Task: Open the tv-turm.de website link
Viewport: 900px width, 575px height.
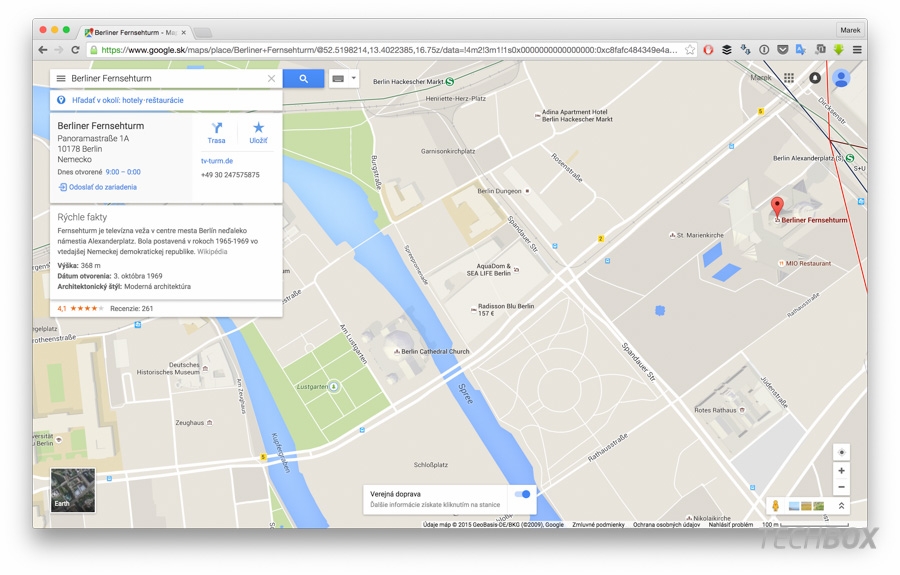Action: (217, 161)
